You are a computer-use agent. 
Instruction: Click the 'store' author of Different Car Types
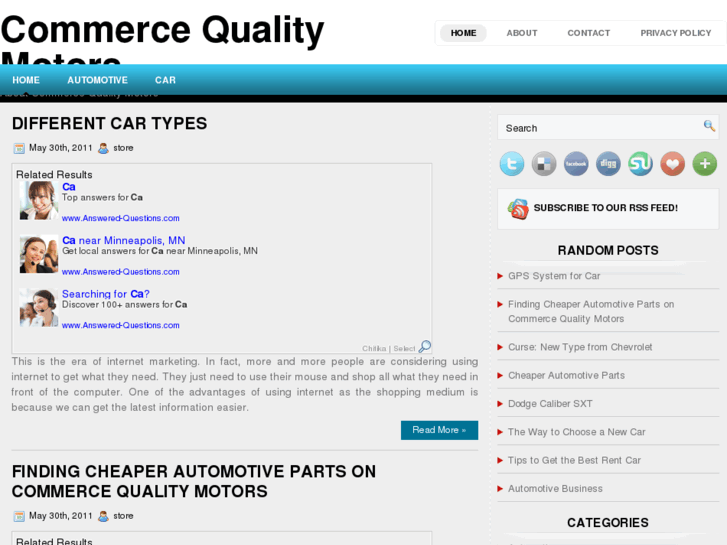click(x=123, y=148)
